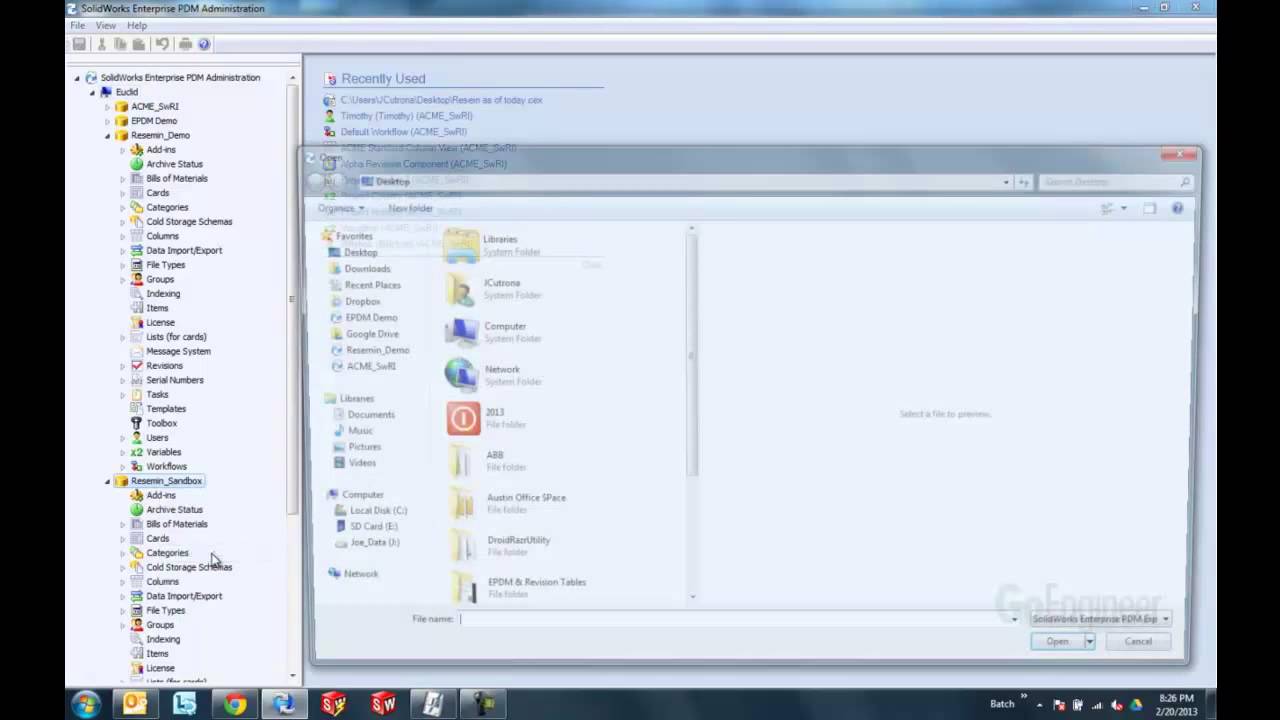Open EPDM & Revision Tables folder

(x=536, y=588)
